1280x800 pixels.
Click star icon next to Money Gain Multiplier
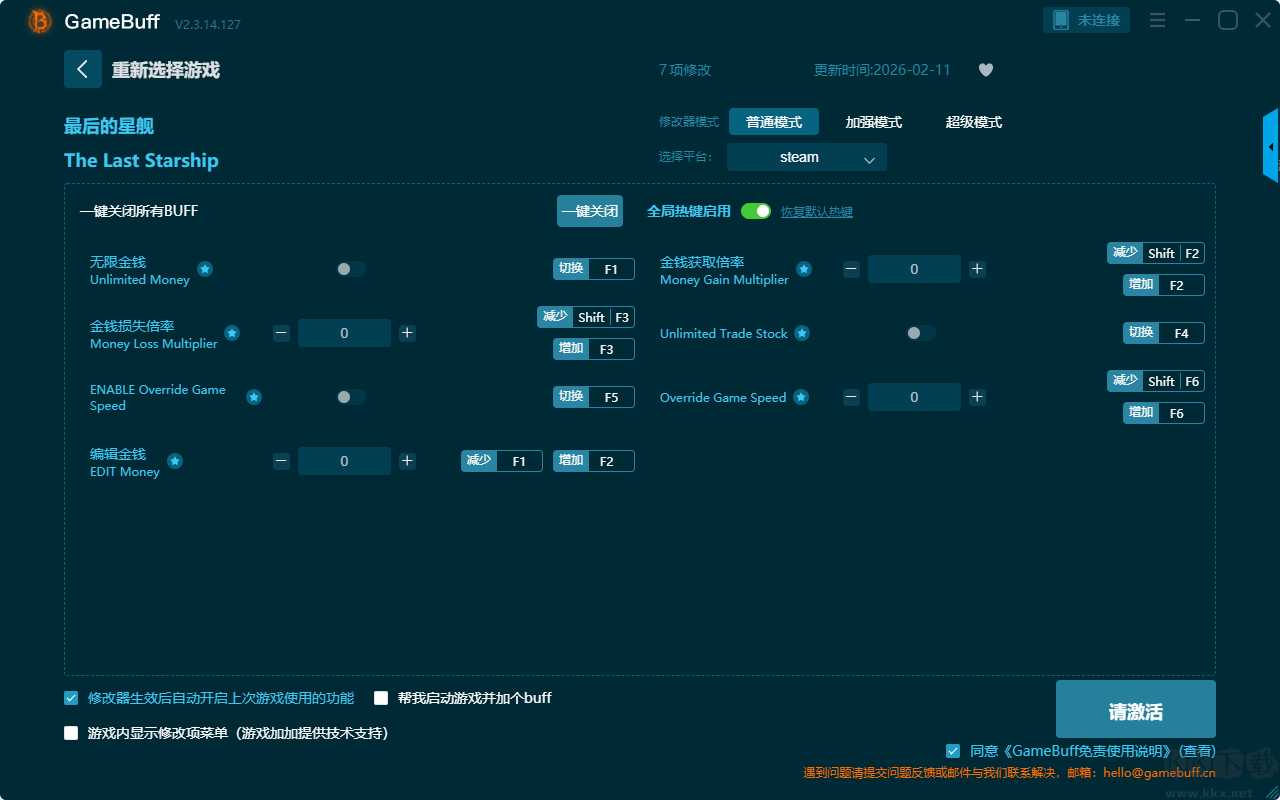click(x=804, y=269)
